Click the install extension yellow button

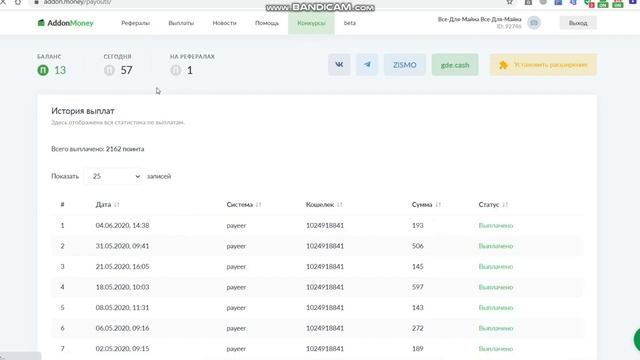[x=543, y=64]
